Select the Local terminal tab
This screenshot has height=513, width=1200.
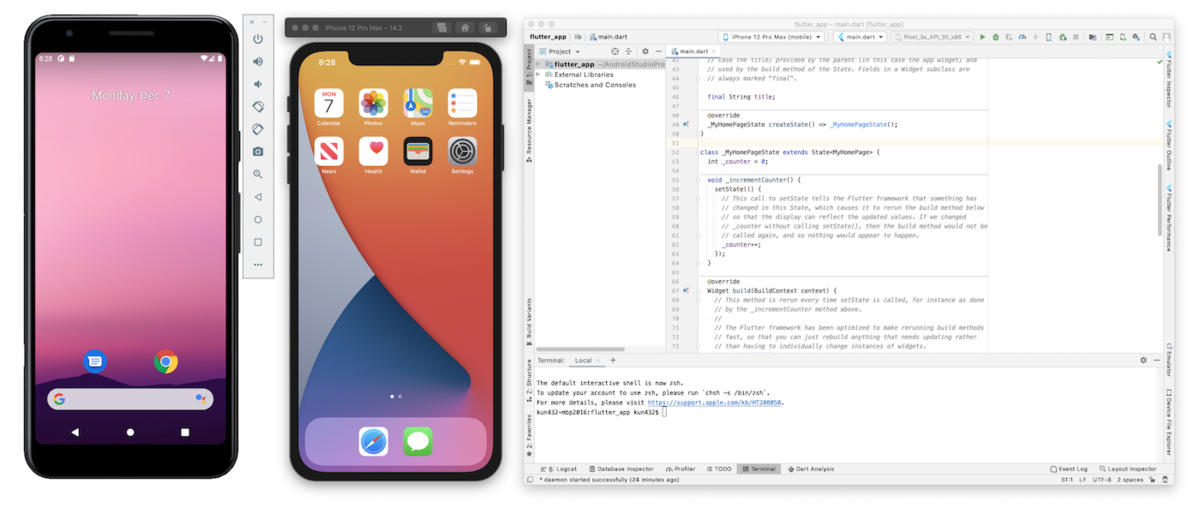[587, 360]
